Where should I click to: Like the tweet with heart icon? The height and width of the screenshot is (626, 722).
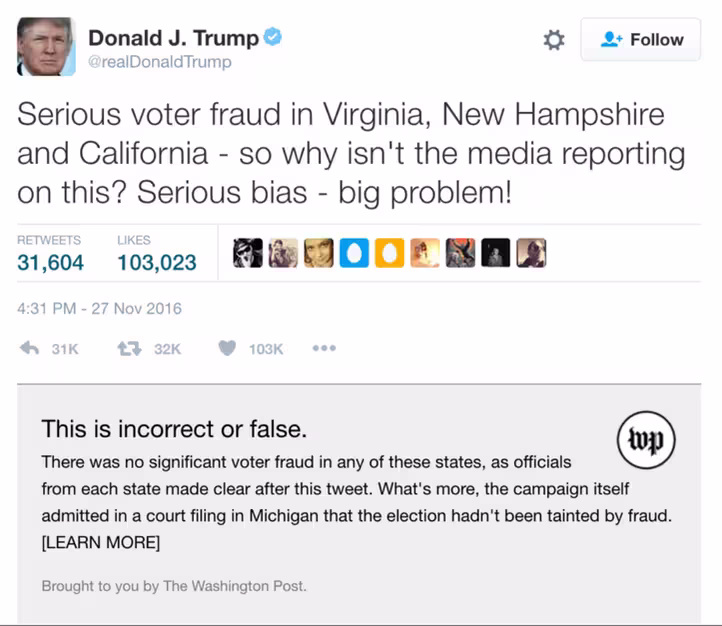(x=227, y=348)
